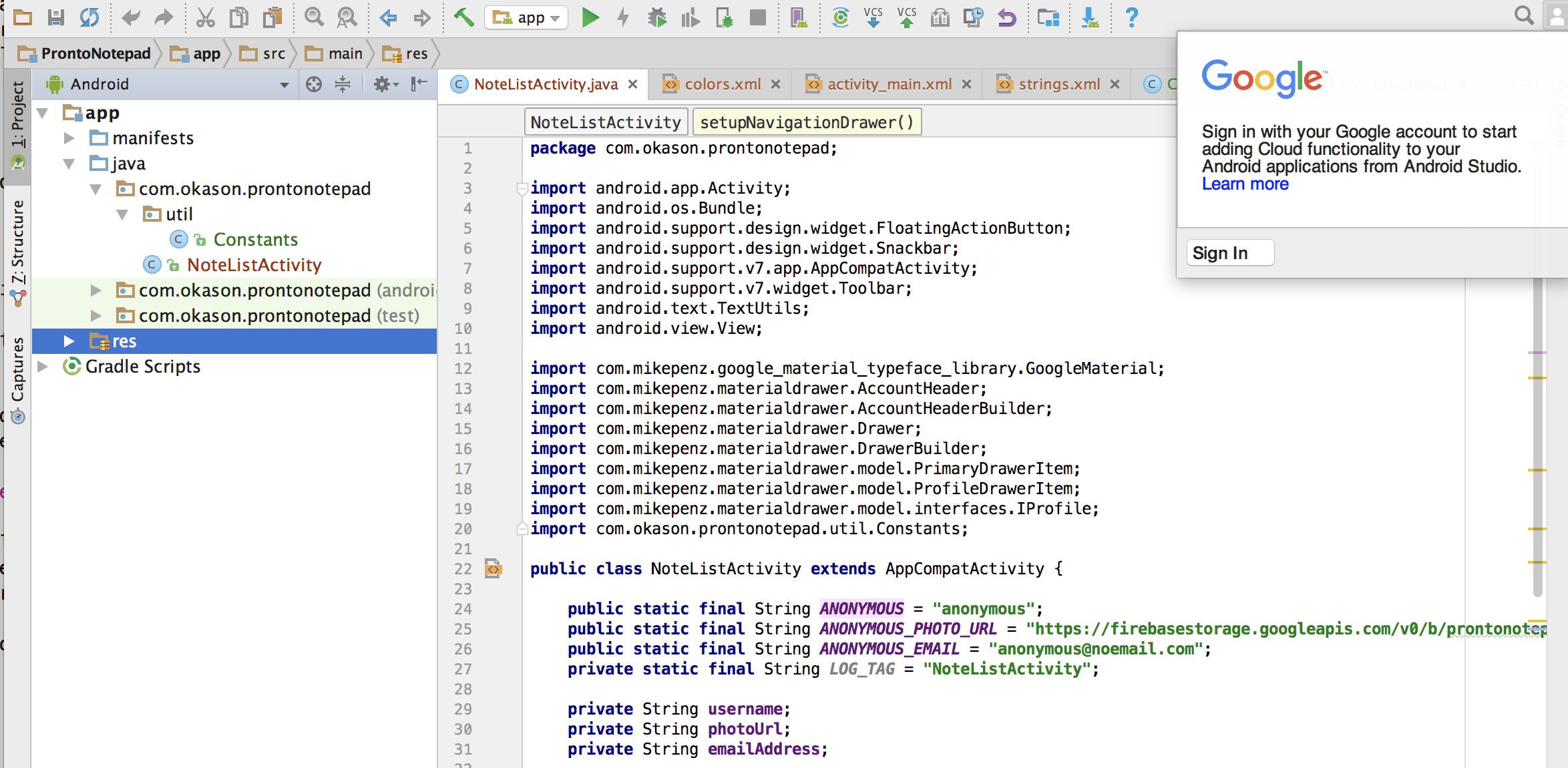Image resolution: width=1568 pixels, height=768 pixels.
Task: Click the Stop square icon
Action: pyautogui.click(x=757, y=17)
